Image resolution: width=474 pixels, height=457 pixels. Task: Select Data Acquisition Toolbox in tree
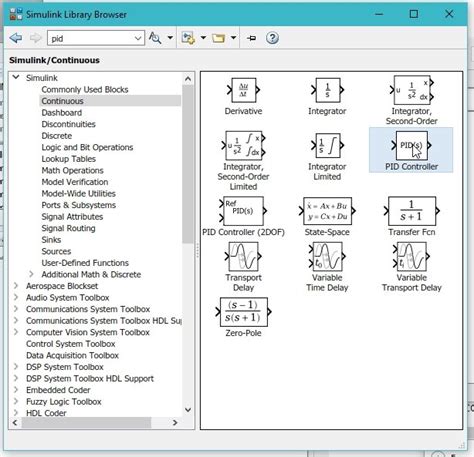point(72,355)
